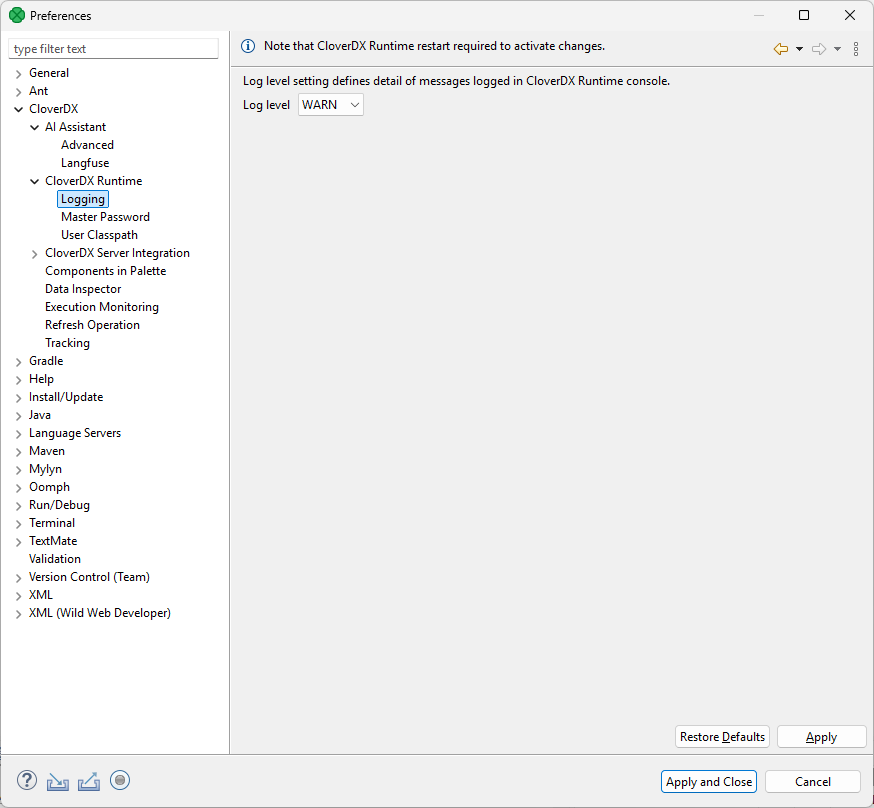Click the info icon beside the note
874x808 pixels.
[248, 46]
